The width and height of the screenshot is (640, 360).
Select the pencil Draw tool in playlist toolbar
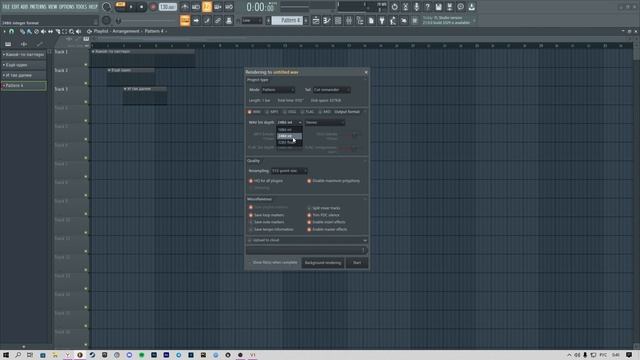22,31
